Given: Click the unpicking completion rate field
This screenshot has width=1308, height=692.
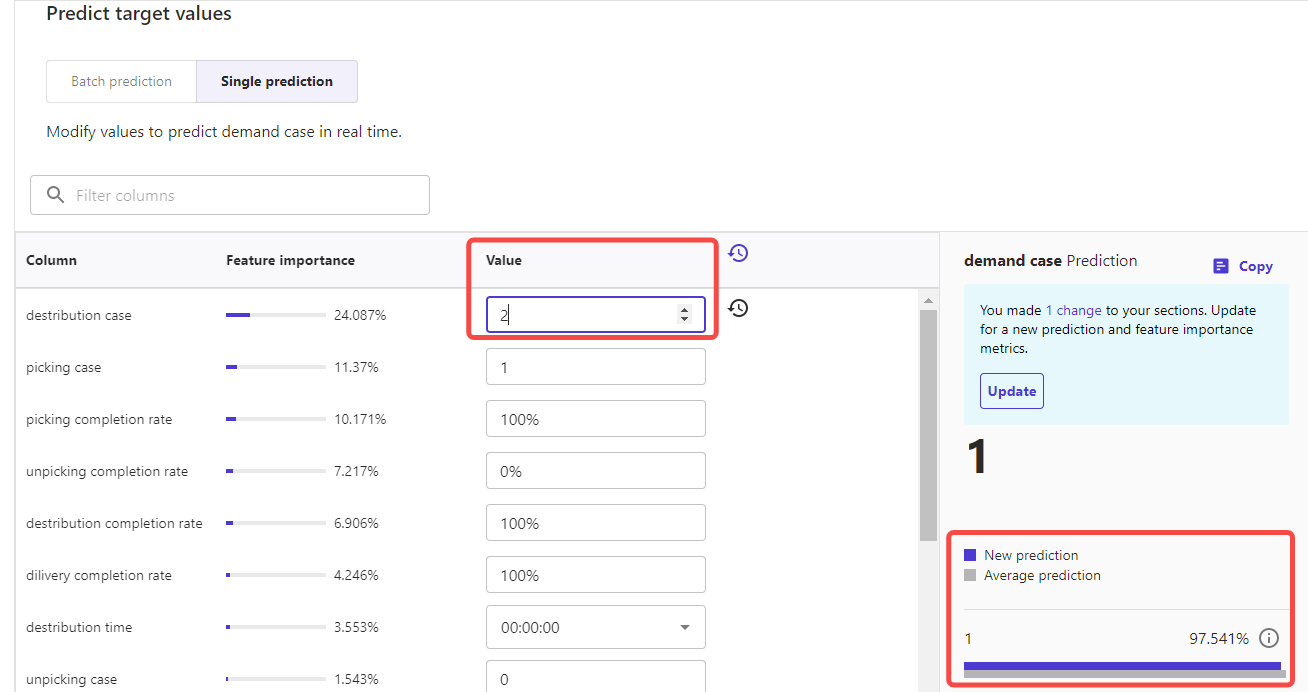Looking at the screenshot, I should point(595,471).
